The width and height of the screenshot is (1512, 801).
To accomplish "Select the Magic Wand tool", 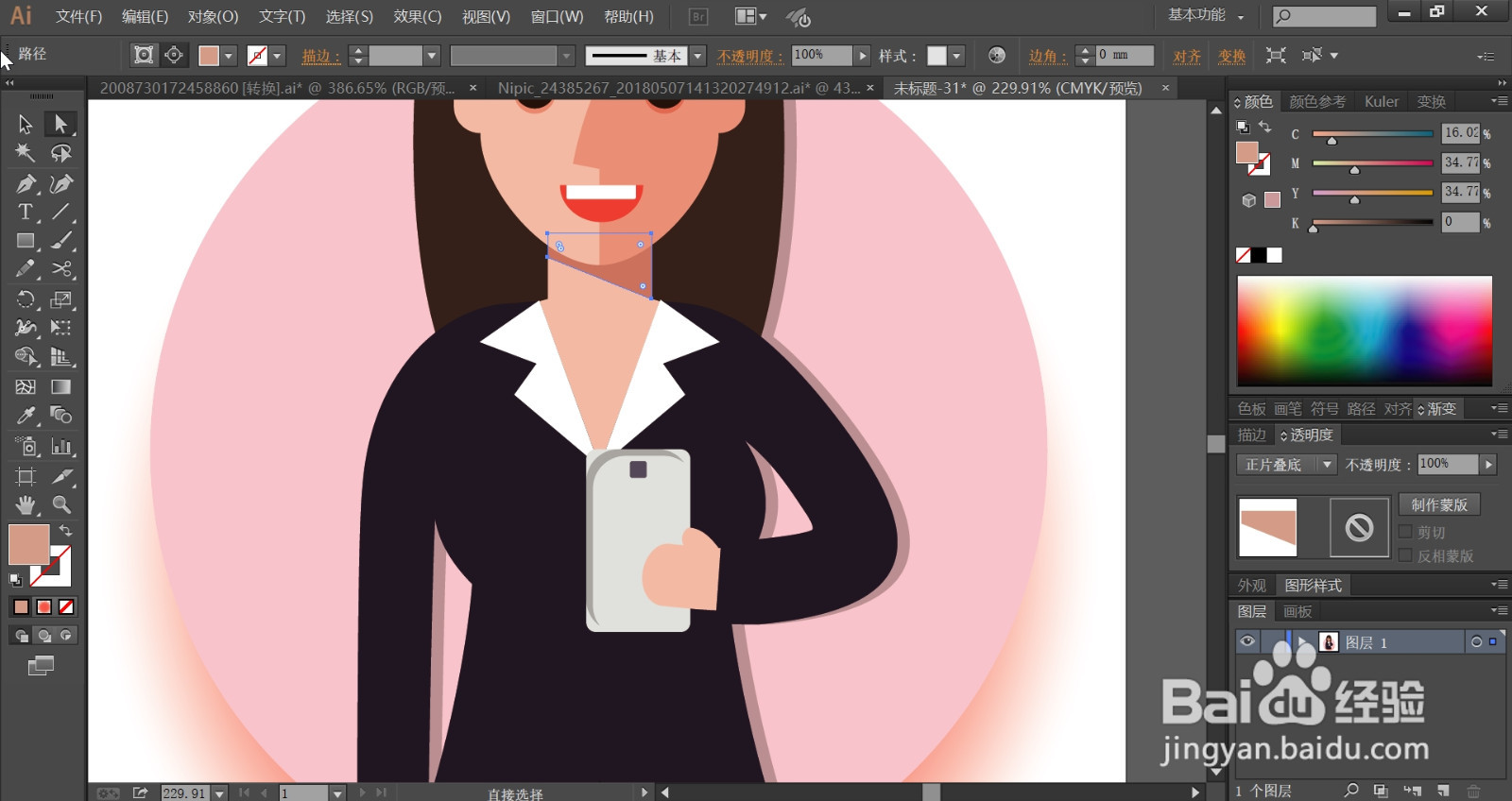I will pos(26,153).
